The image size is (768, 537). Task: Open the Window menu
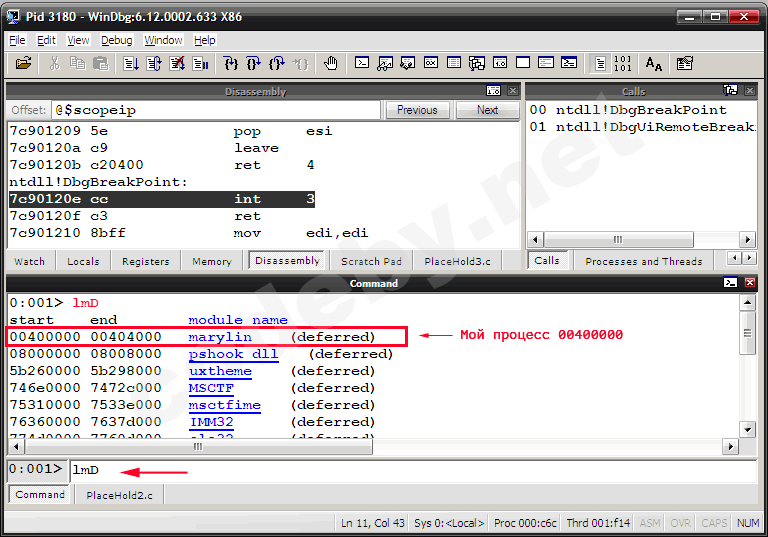(x=163, y=40)
